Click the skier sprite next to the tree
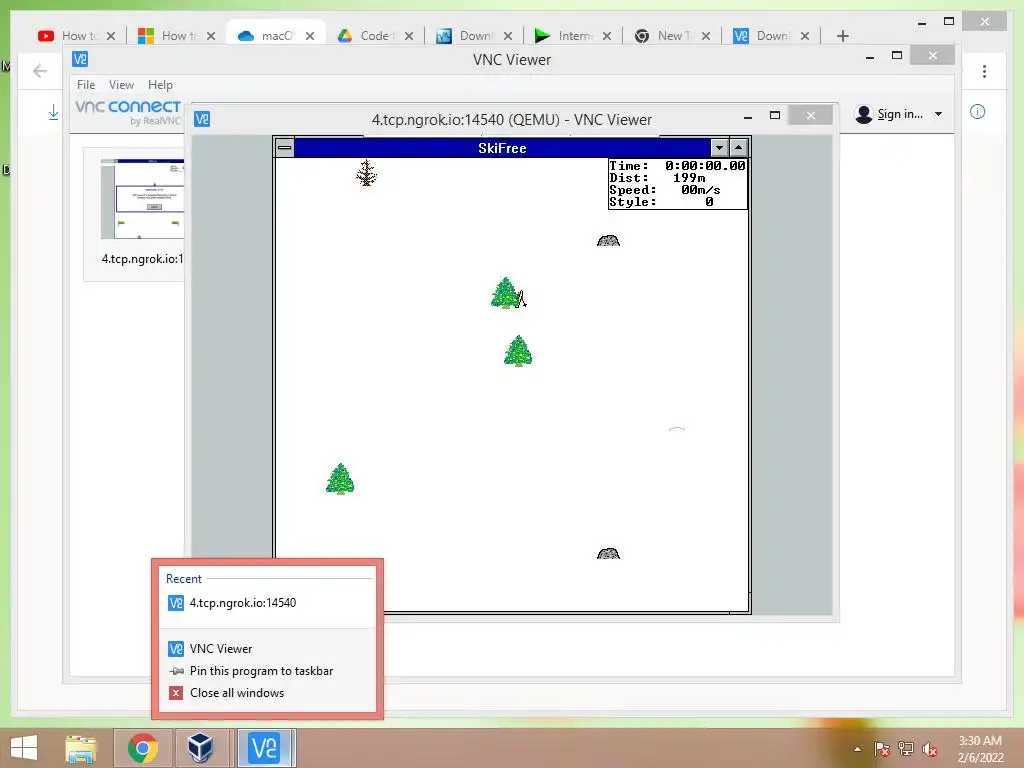Screen dimensions: 1024x768 522,299
